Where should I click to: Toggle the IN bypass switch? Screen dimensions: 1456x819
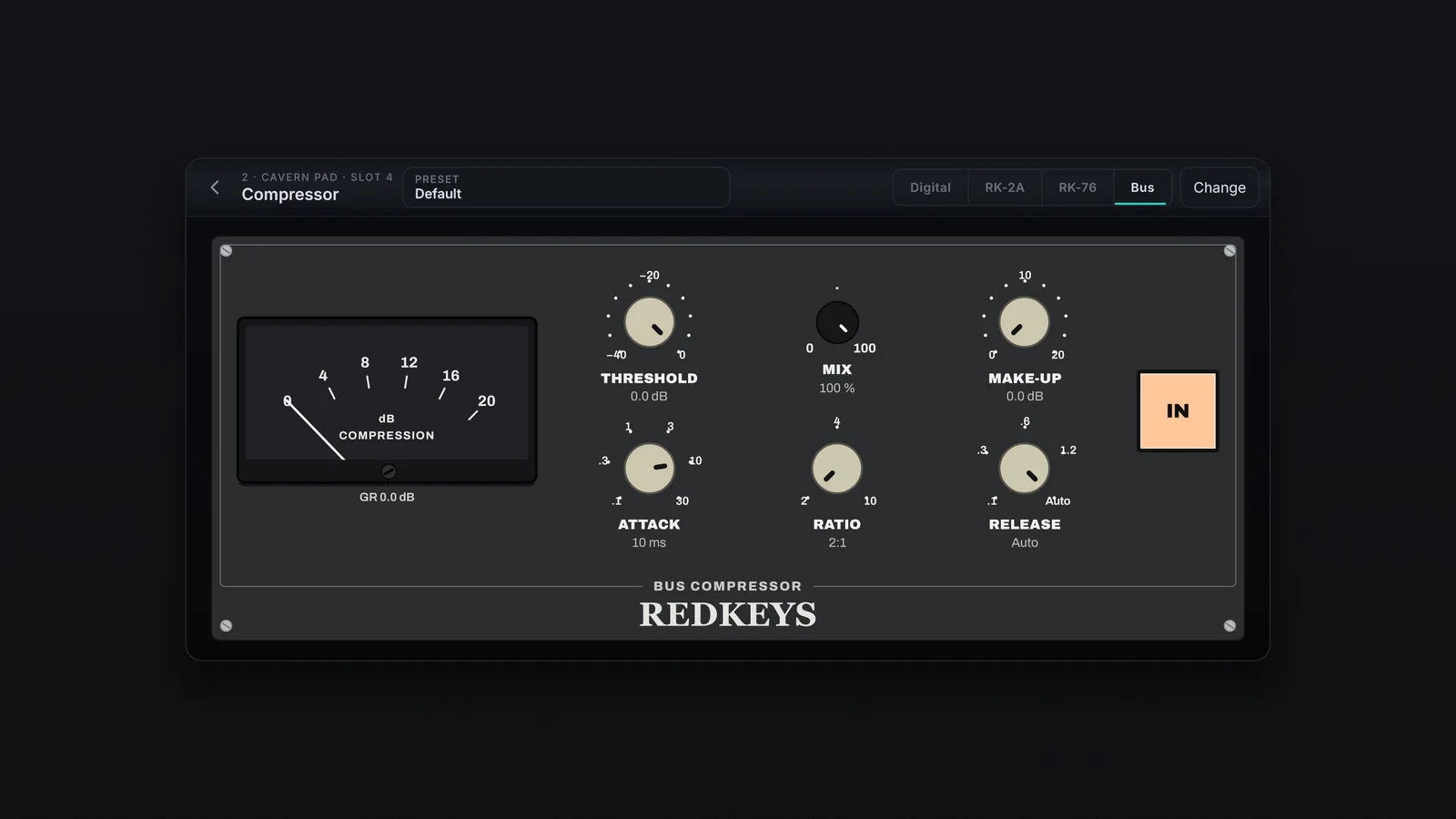click(1178, 411)
